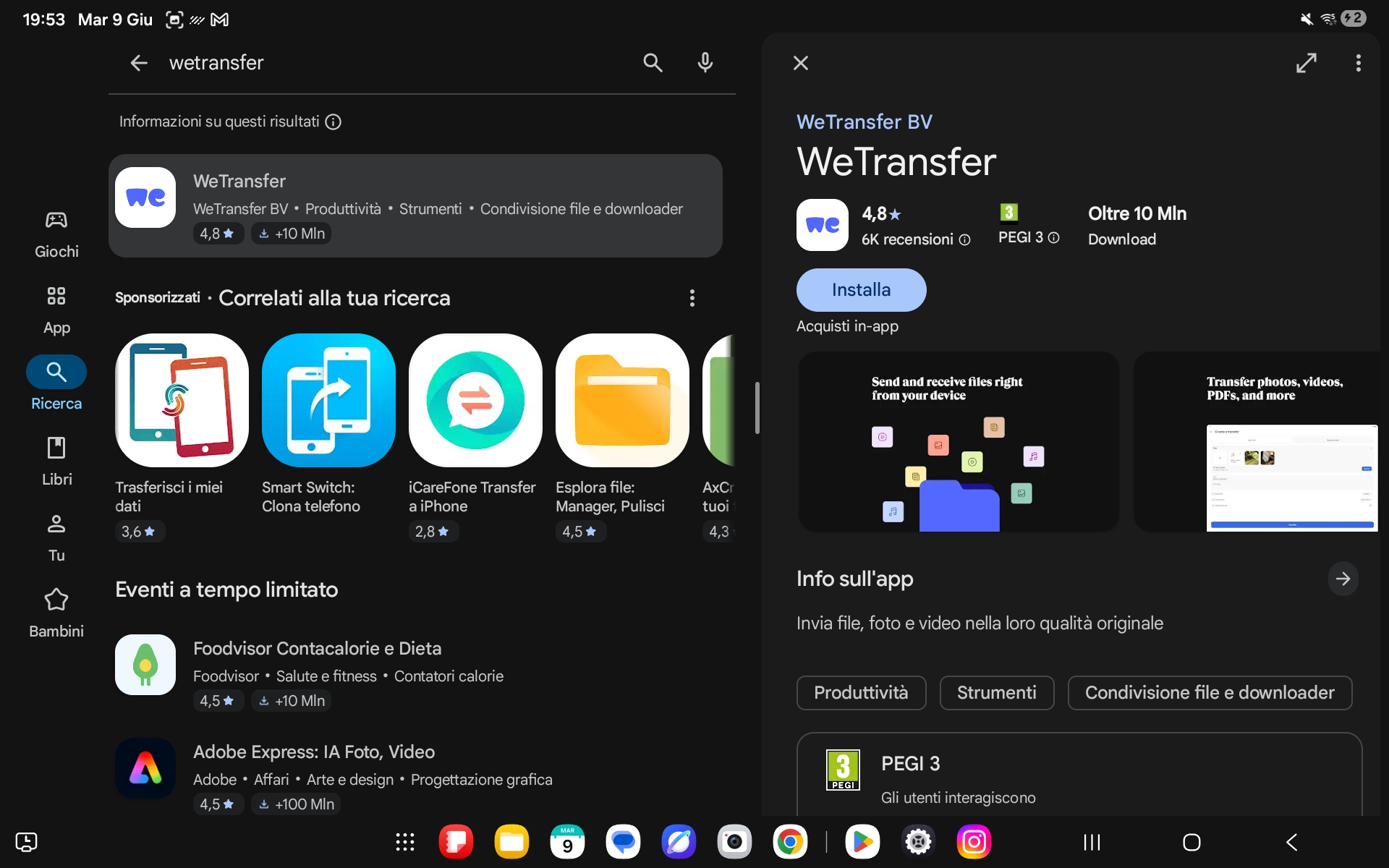The width and height of the screenshot is (1389, 868).
Task: Open Calendar app in taskbar
Action: point(567,842)
